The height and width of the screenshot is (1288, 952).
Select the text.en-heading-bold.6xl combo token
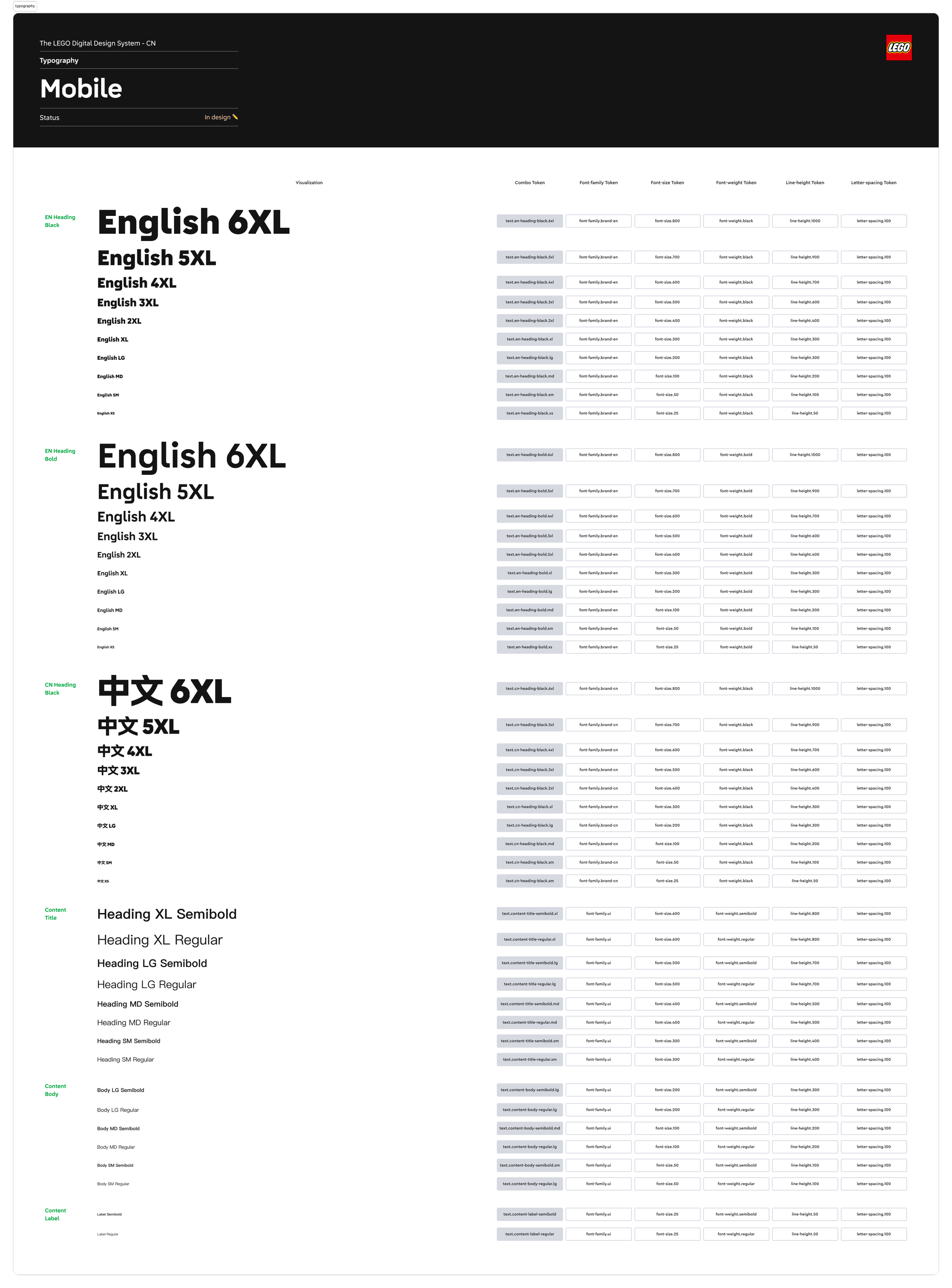coord(530,455)
